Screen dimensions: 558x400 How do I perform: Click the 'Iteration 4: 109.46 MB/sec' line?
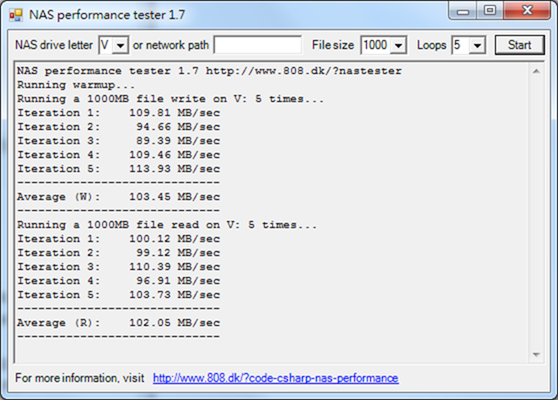coord(119,155)
